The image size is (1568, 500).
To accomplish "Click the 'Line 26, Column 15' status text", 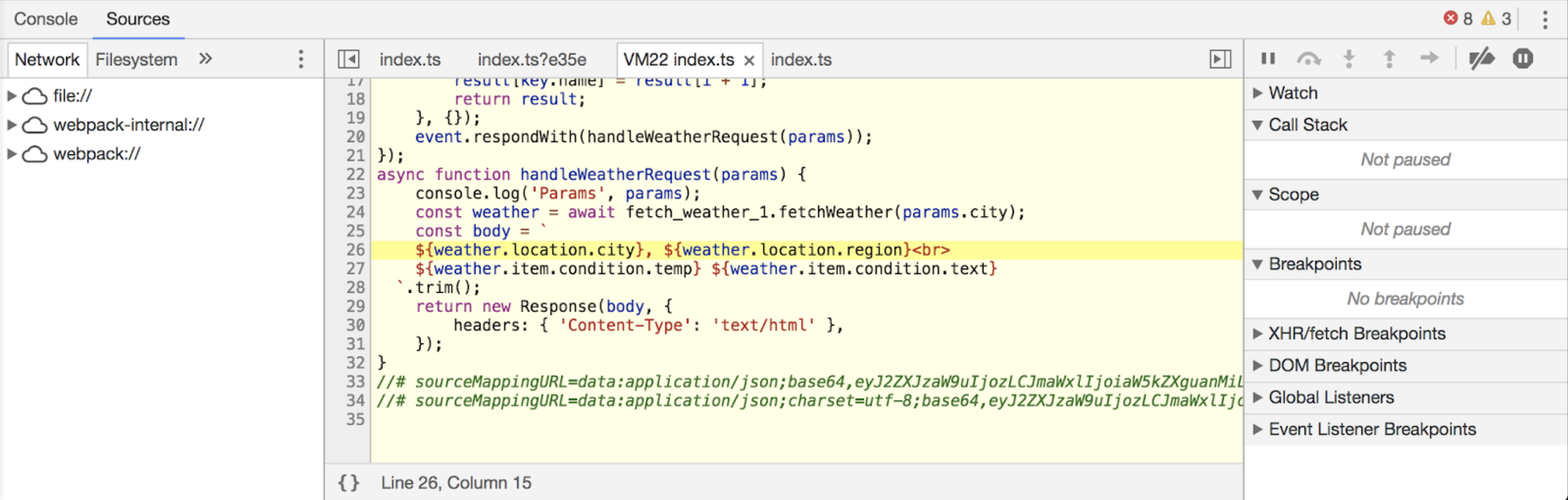I will tap(456, 482).
